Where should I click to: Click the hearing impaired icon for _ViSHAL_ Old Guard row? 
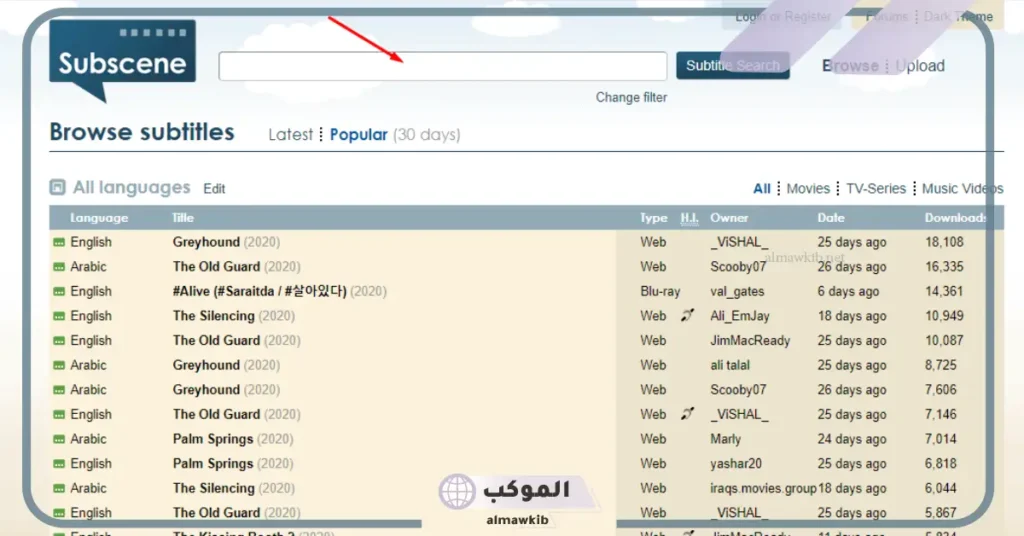687,414
